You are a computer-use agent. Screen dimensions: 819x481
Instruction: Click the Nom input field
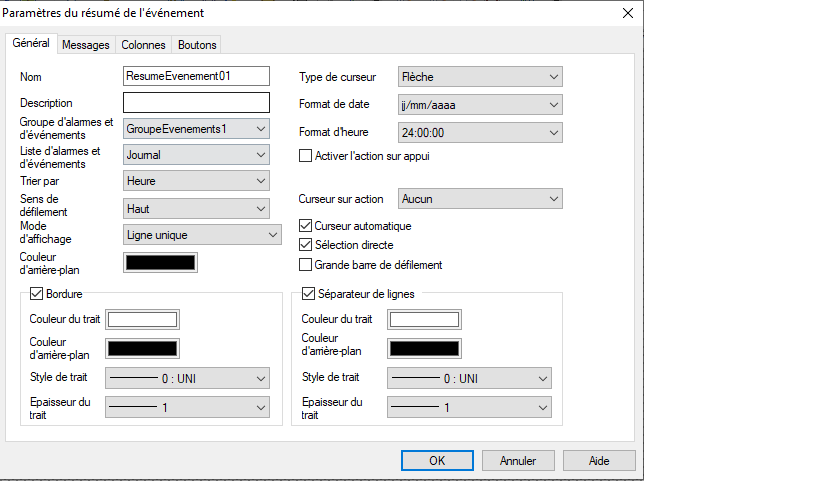coord(196,76)
